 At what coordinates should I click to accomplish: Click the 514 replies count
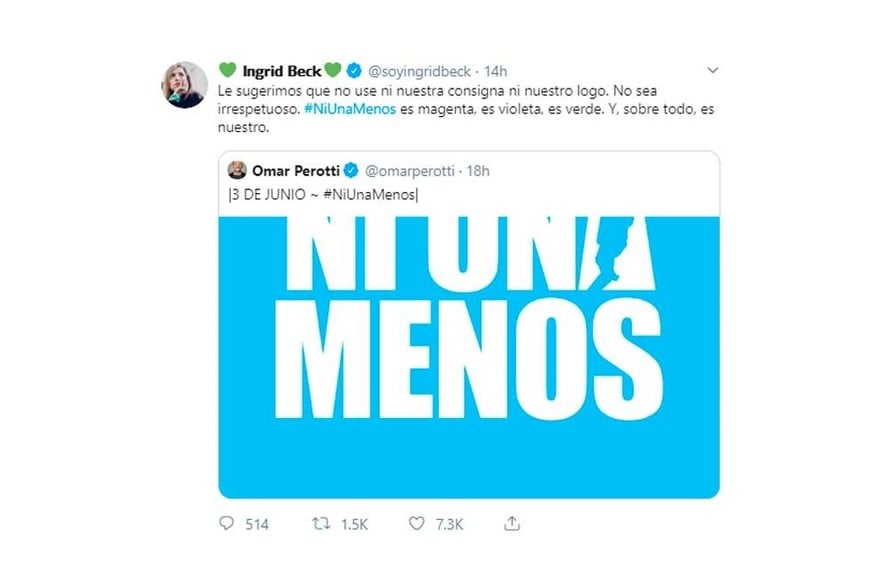pyautogui.click(x=257, y=524)
